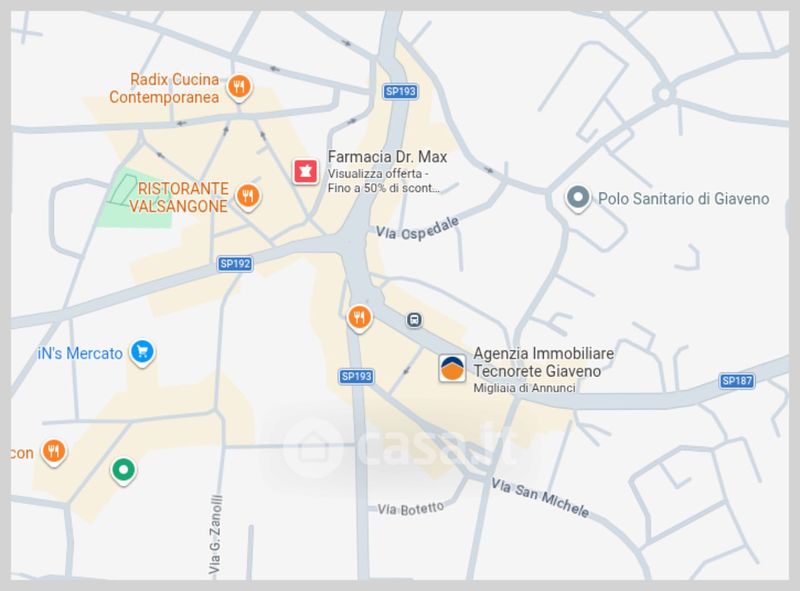Click the Via San Michele street label

tap(540, 497)
